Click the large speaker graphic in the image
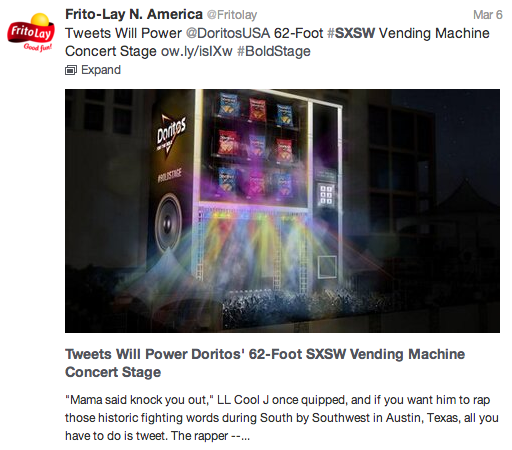Image resolution: width=512 pixels, height=450 pixels. coord(169,223)
